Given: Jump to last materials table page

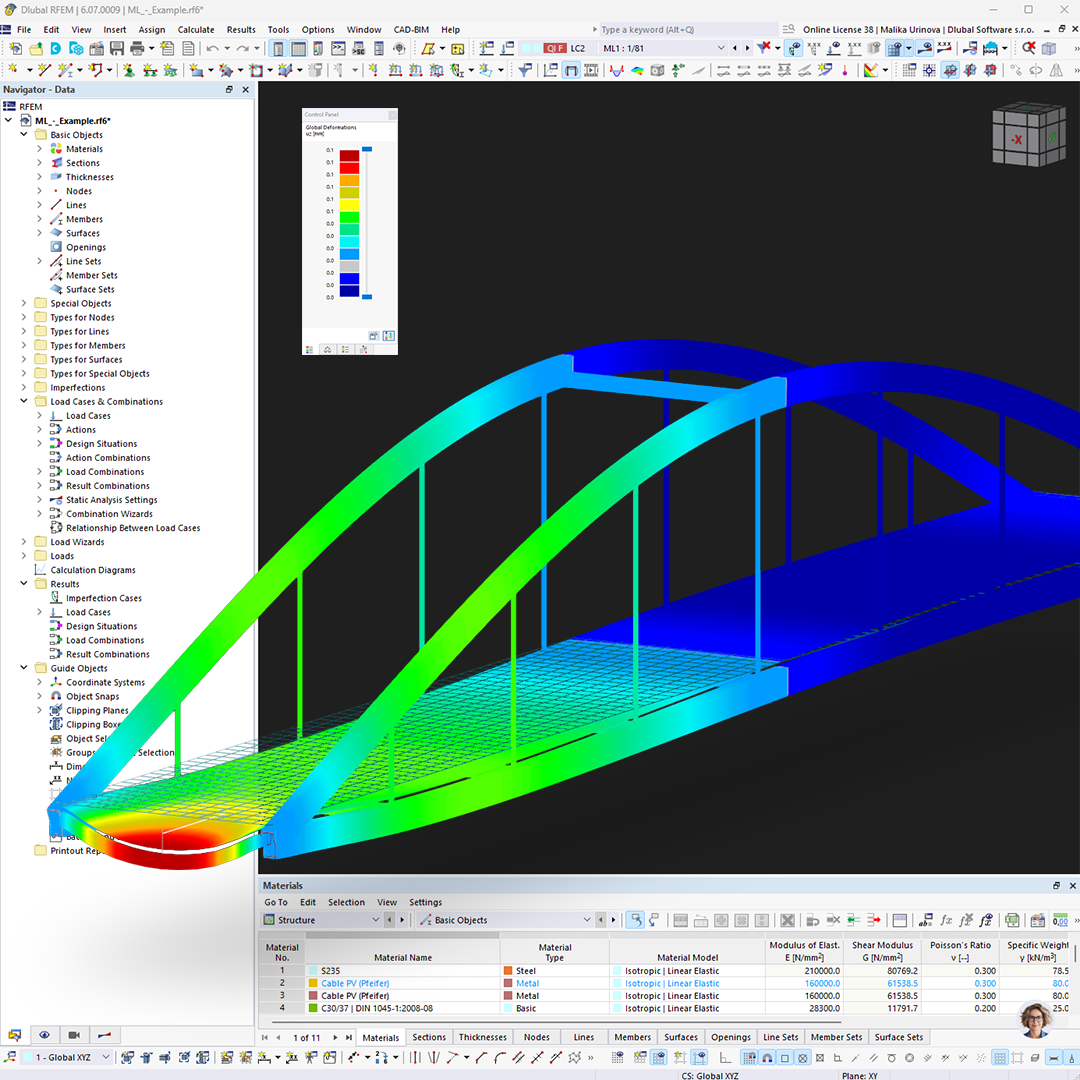Looking at the screenshot, I should click(x=349, y=1037).
